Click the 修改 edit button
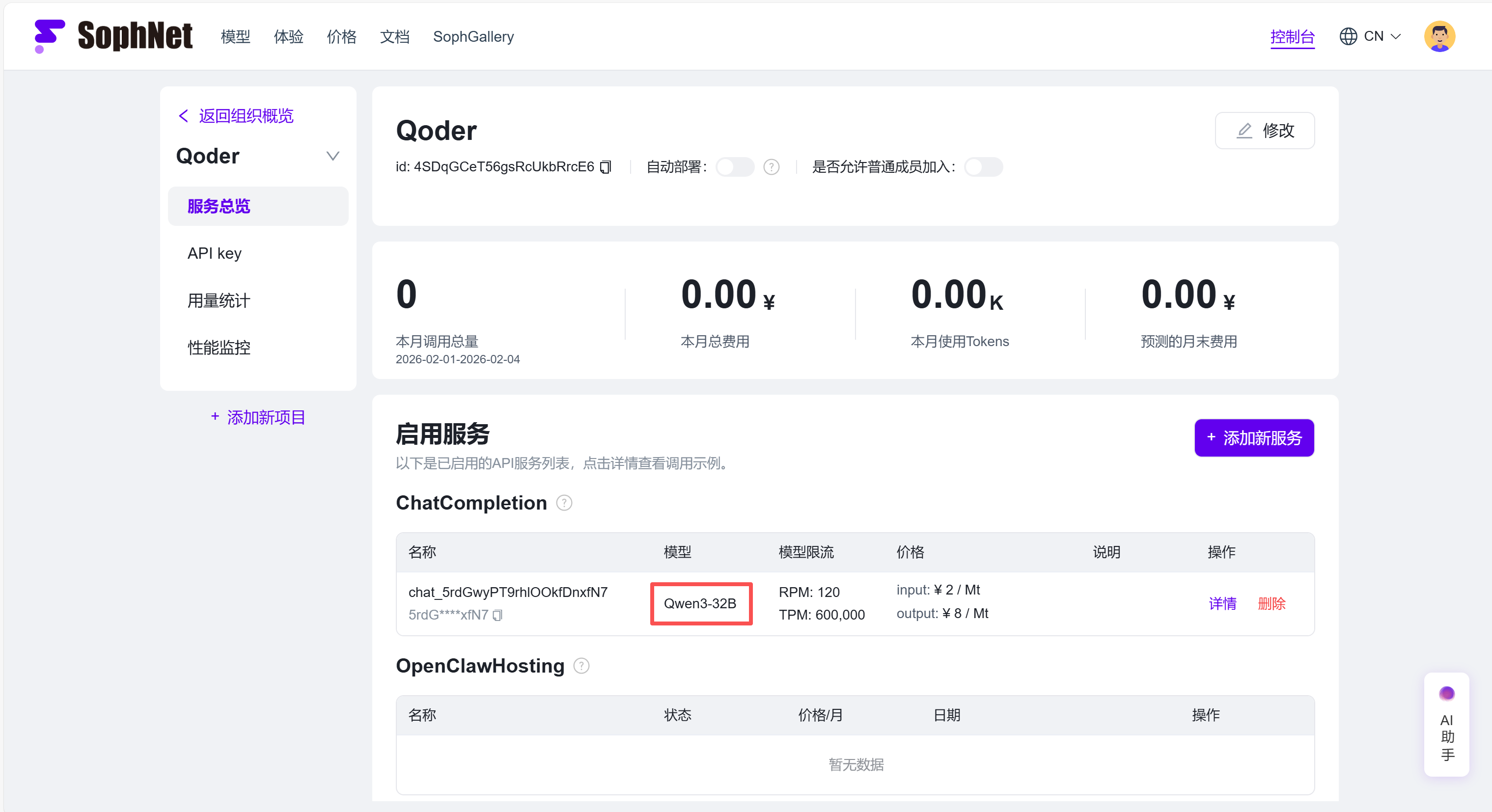Screen dimensions: 1492x812 click(1265, 130)
